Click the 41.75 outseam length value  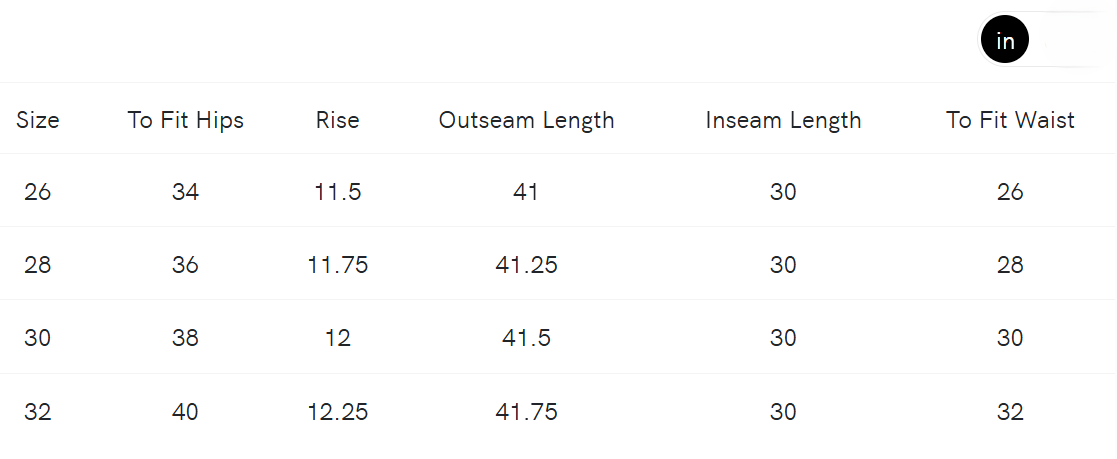click(x=526, y=411)
